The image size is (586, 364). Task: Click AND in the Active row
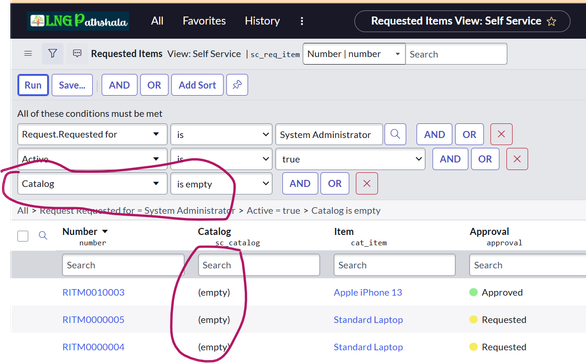pos(450,159)
